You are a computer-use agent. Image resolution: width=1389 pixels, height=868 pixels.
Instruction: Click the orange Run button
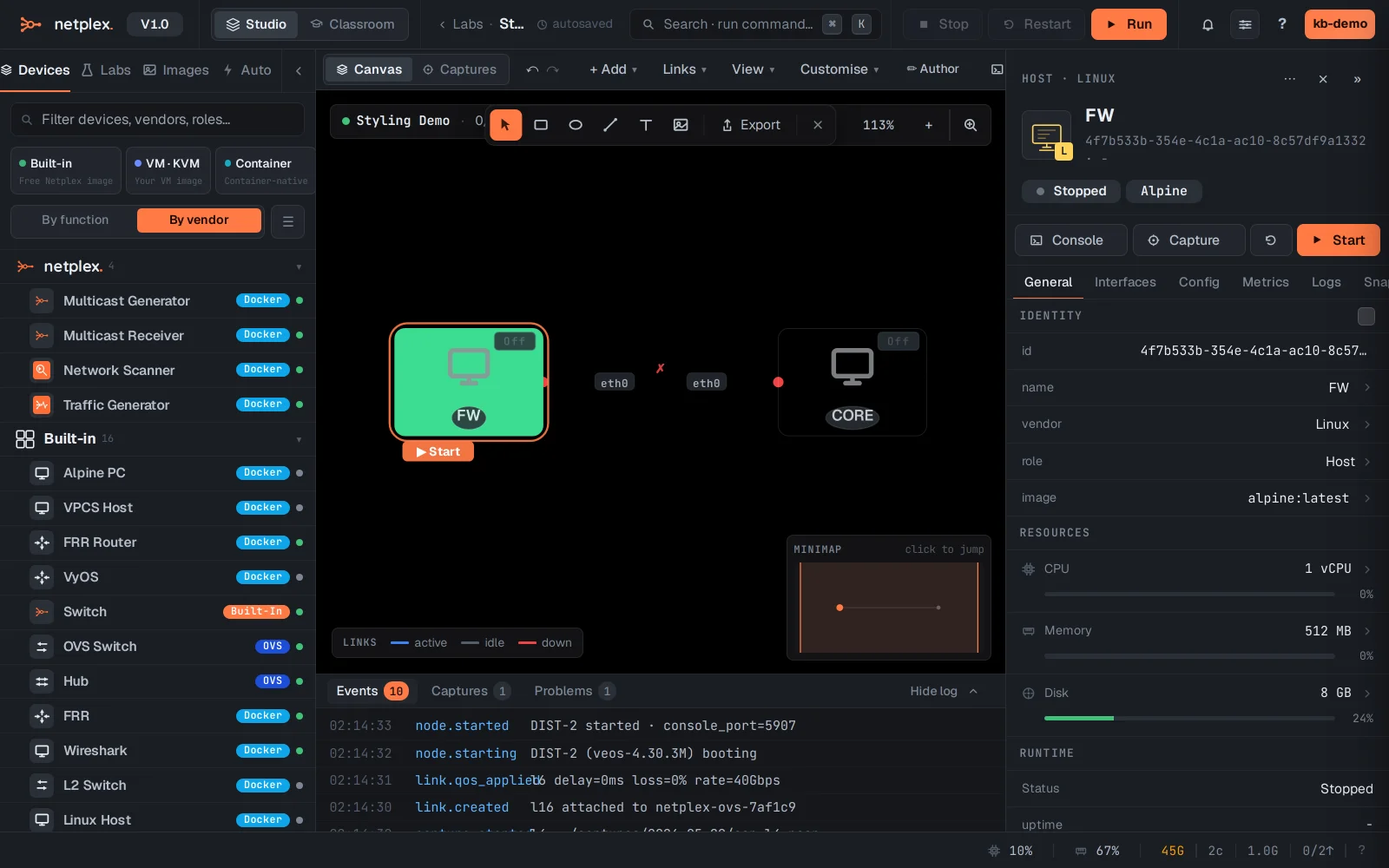click(x=1129, y=24)
